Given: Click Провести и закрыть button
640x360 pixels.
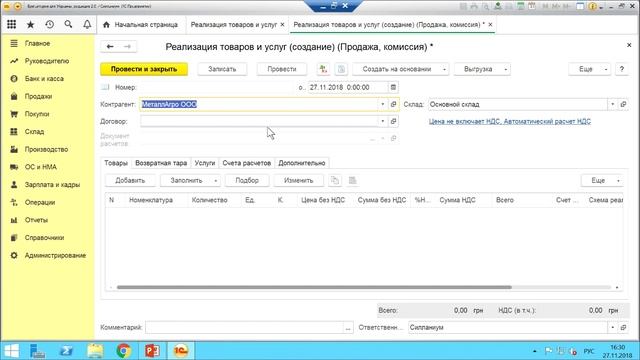Looking at the screenshot, I should [144, 69].
